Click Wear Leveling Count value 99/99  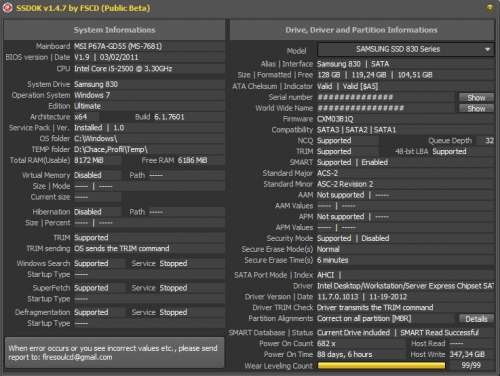pyautogui.click(x=471, y=365)
